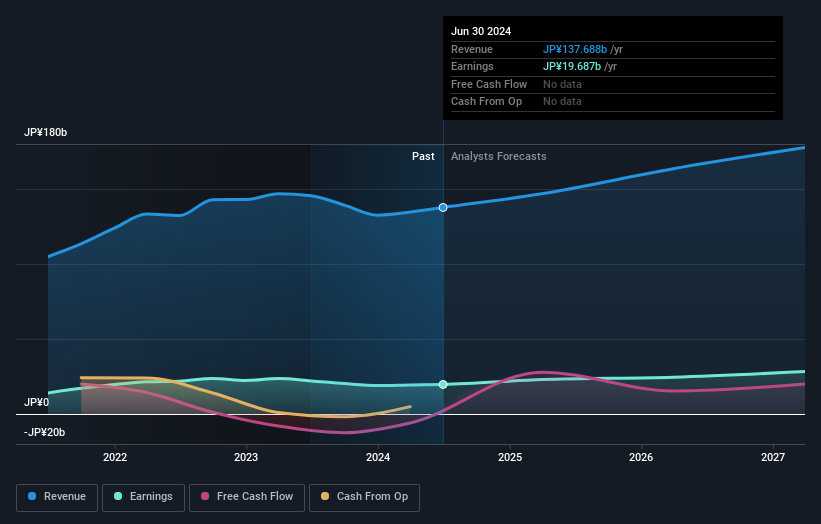Click the tooltip Free Cash Flow row label
This screenshot has width=821, height=524.
(x=489, y=84)
